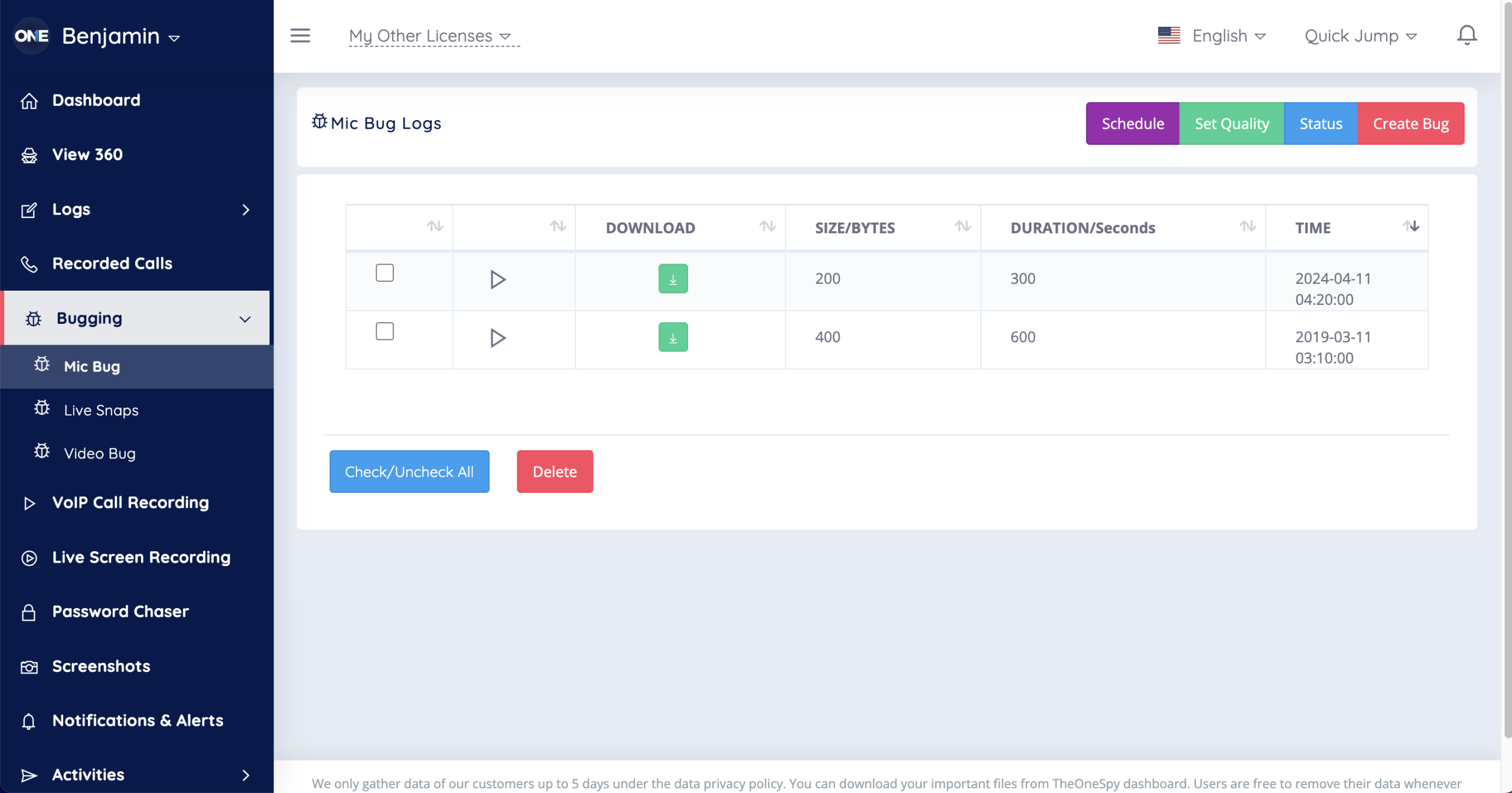The width and height of the screenshot is (1512, 793).
Task: Click the ONE logo icon
Action: click(x=31, y=36)
